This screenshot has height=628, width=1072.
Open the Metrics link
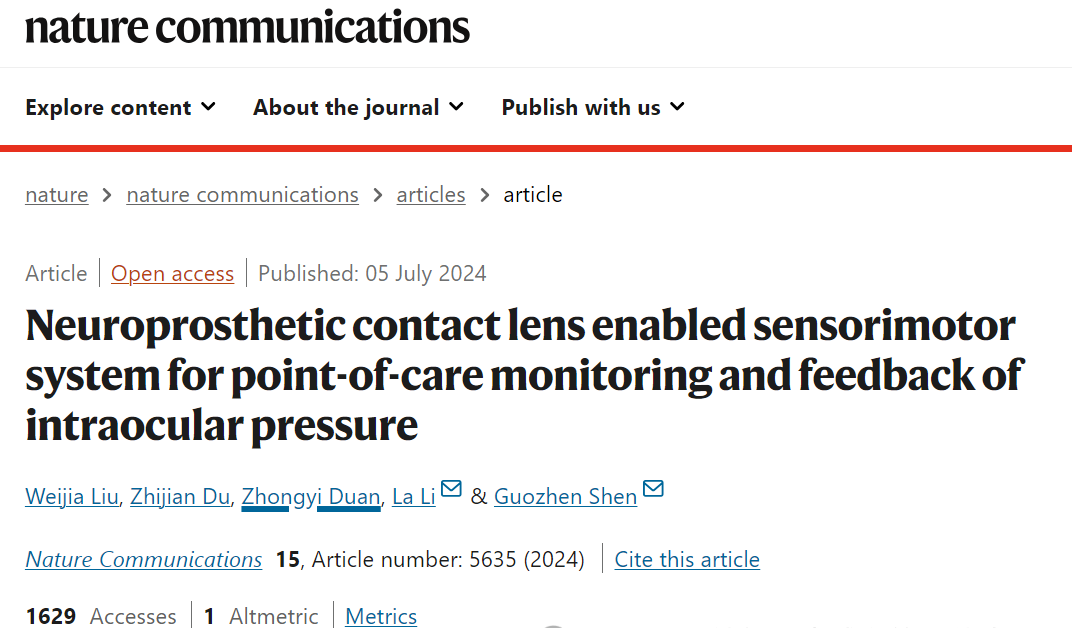381,616
